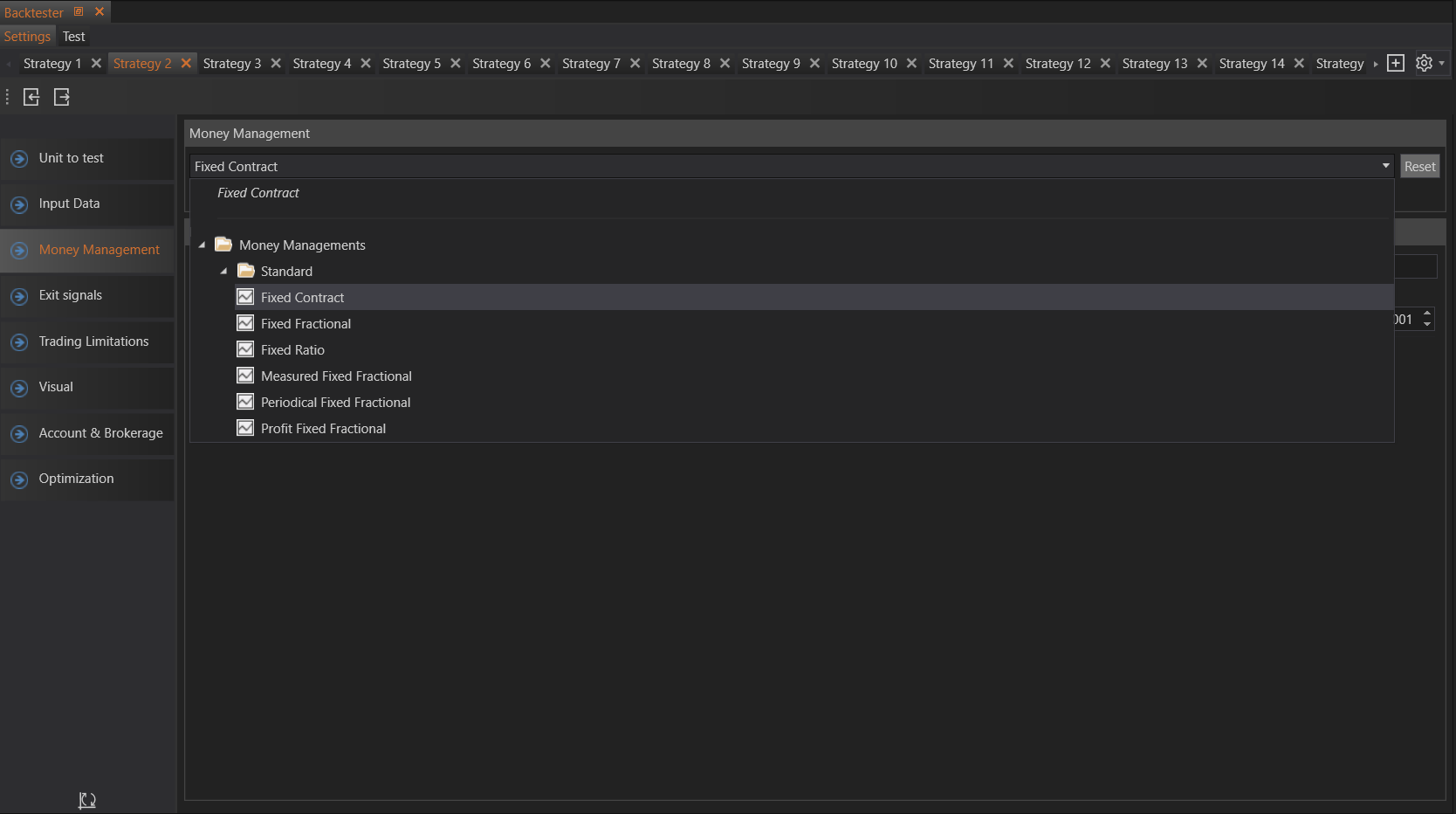Screen dimensions: 1456x814
Task: Select Measured Fixed Fractional option
Action: coord(336,376)
